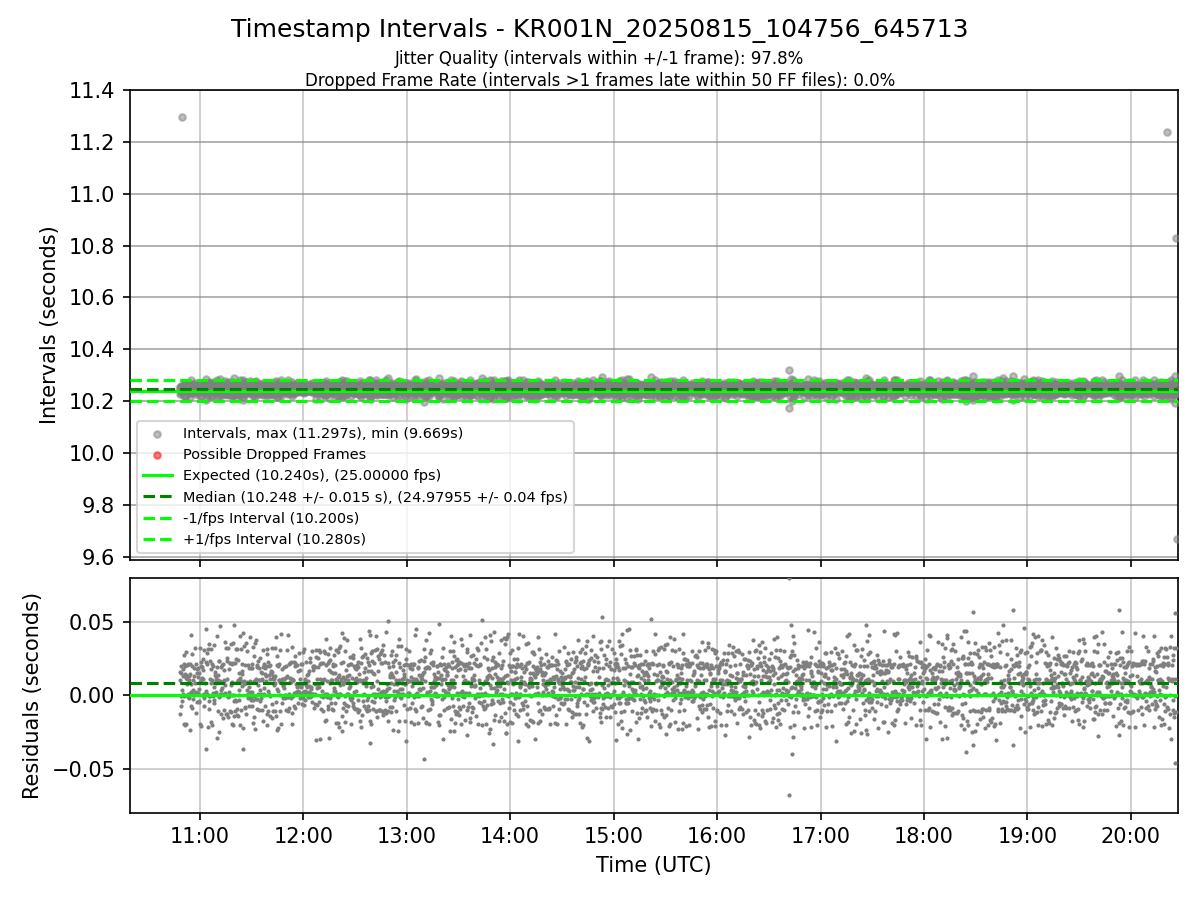Click the 15:00 time tick label

point(613,835)
